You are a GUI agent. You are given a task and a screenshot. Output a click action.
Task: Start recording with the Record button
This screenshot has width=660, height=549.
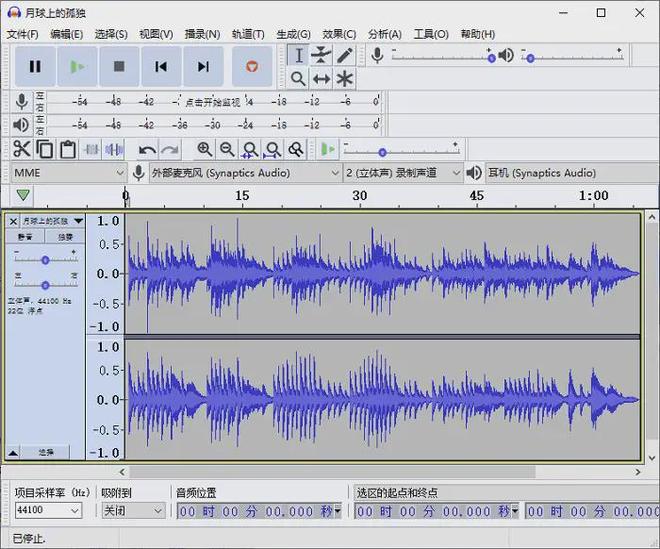251,66
